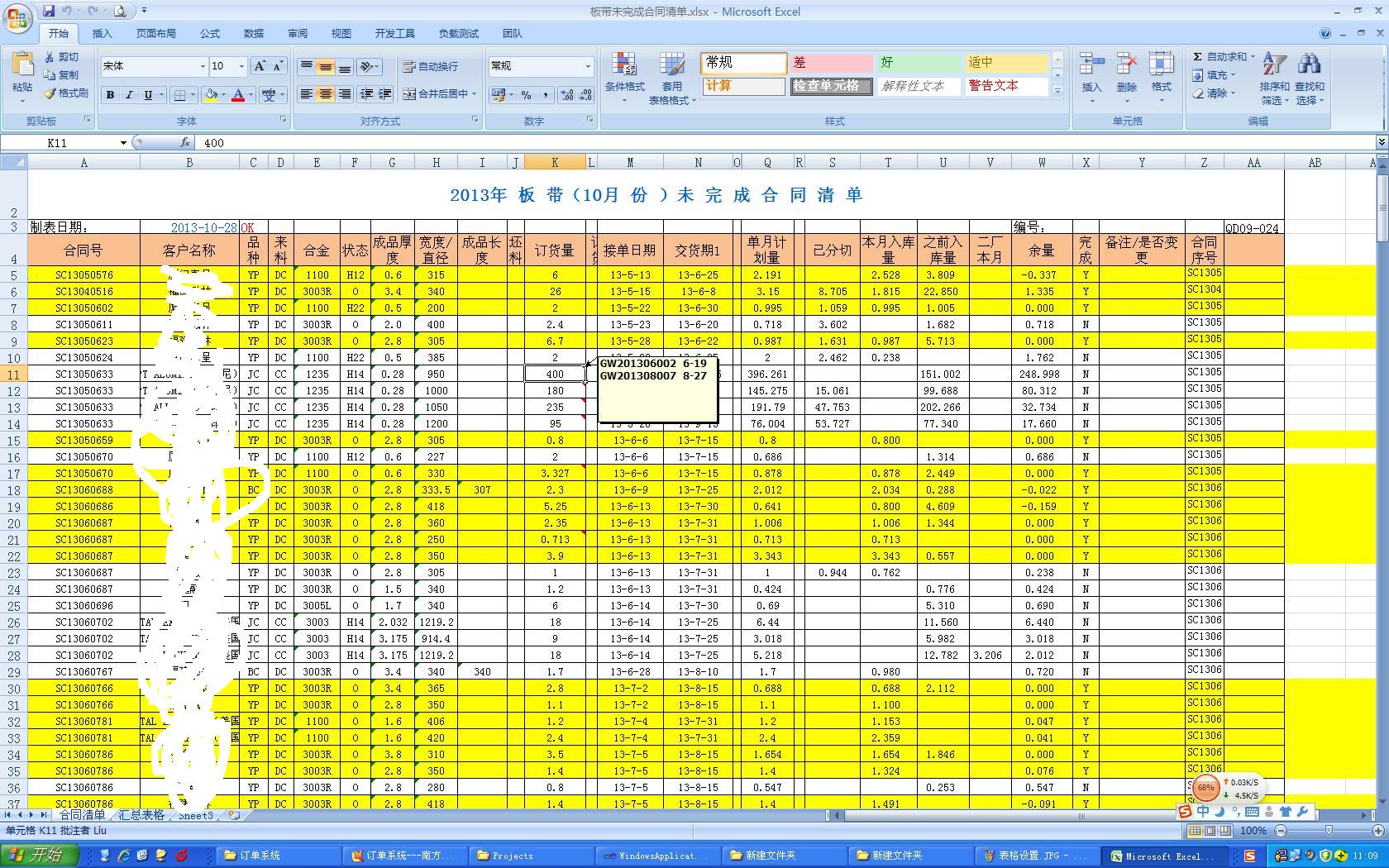Click the formula bar showing 400
The image size is (1389, 868).
pyautogui.click(x=785, y=143)
